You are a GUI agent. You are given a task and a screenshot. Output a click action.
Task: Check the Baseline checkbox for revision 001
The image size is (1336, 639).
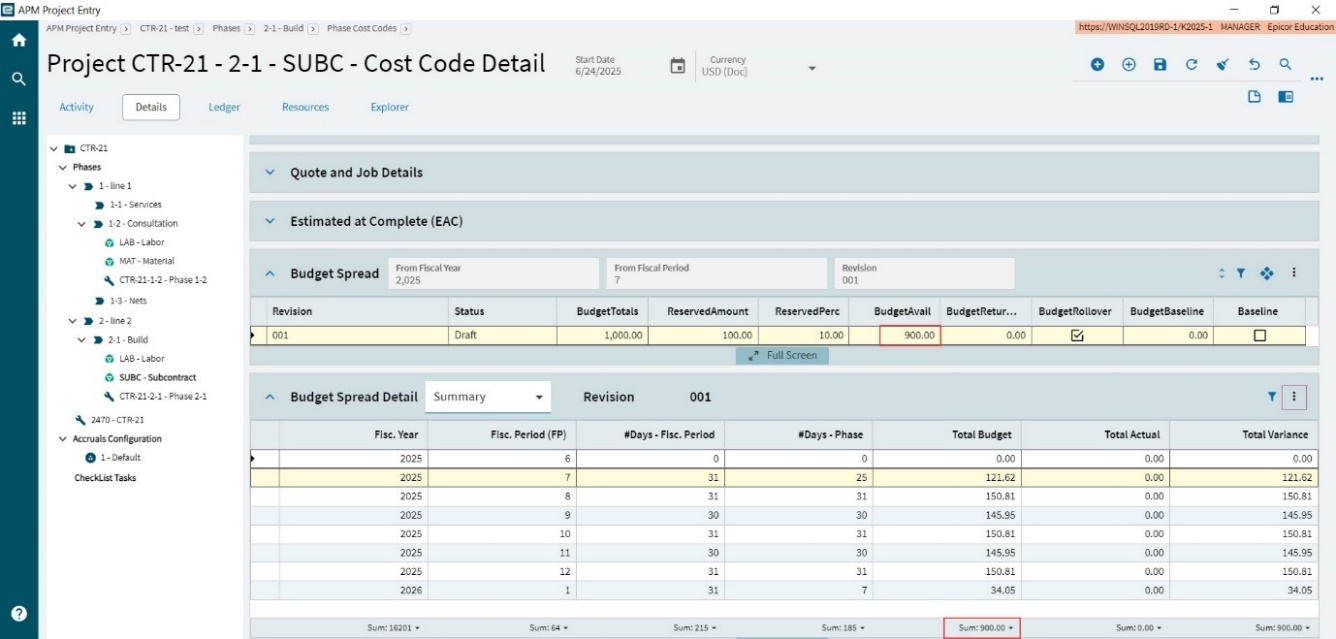(x=1260, y=336)
